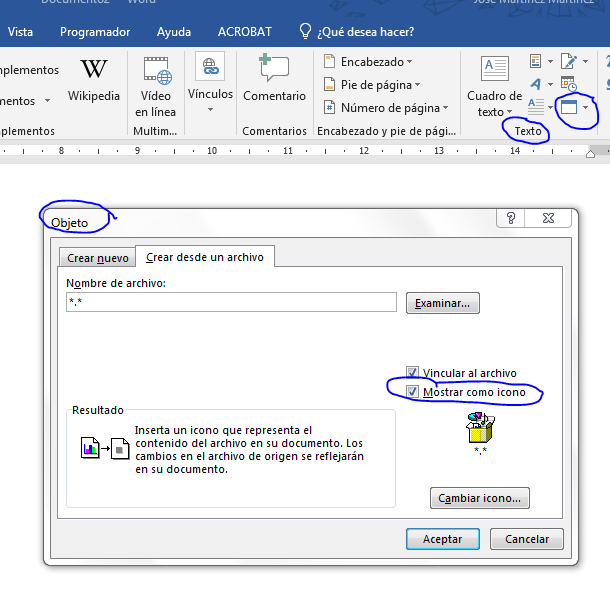The image size is (610, 602).
Task: Click the Quick Parts (Elementos rápidos) icon
Action: pos(535,61)
